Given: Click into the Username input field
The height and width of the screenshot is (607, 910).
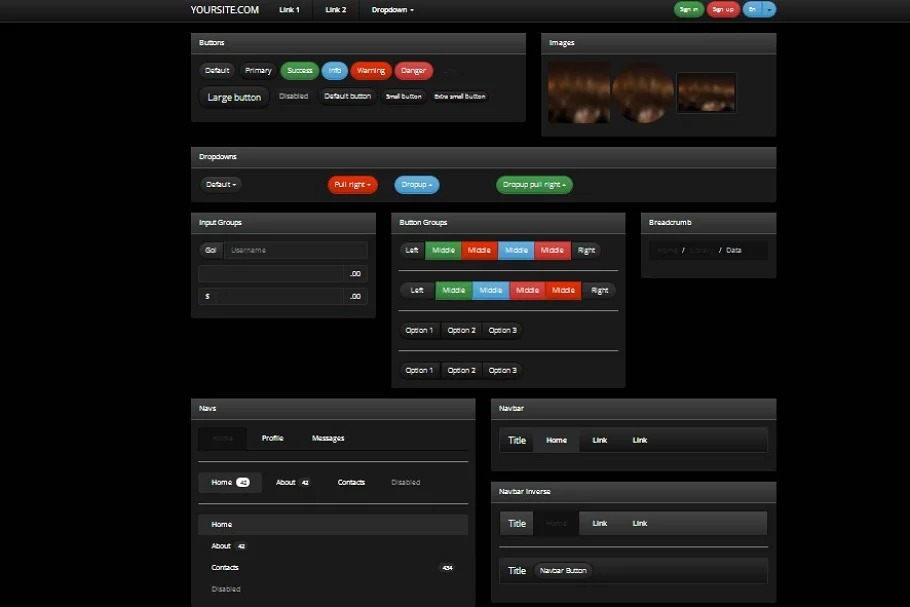Looking at the screenshot, I should point(295,250).
